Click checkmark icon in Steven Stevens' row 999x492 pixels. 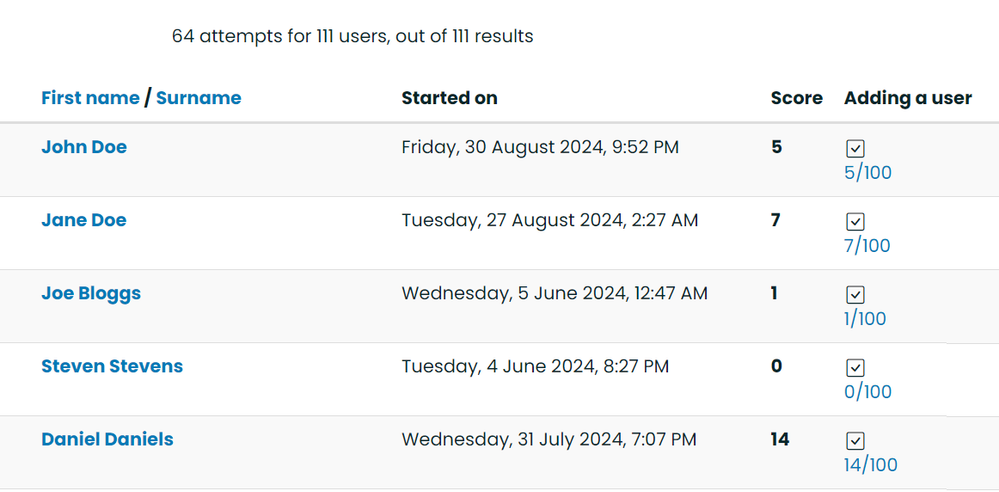point(855,367)
